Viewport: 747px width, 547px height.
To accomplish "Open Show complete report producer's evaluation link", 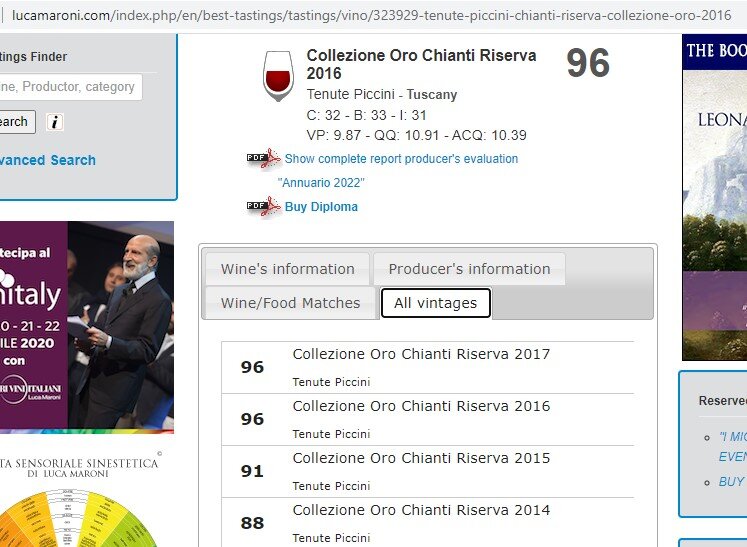I will (401, 159).
